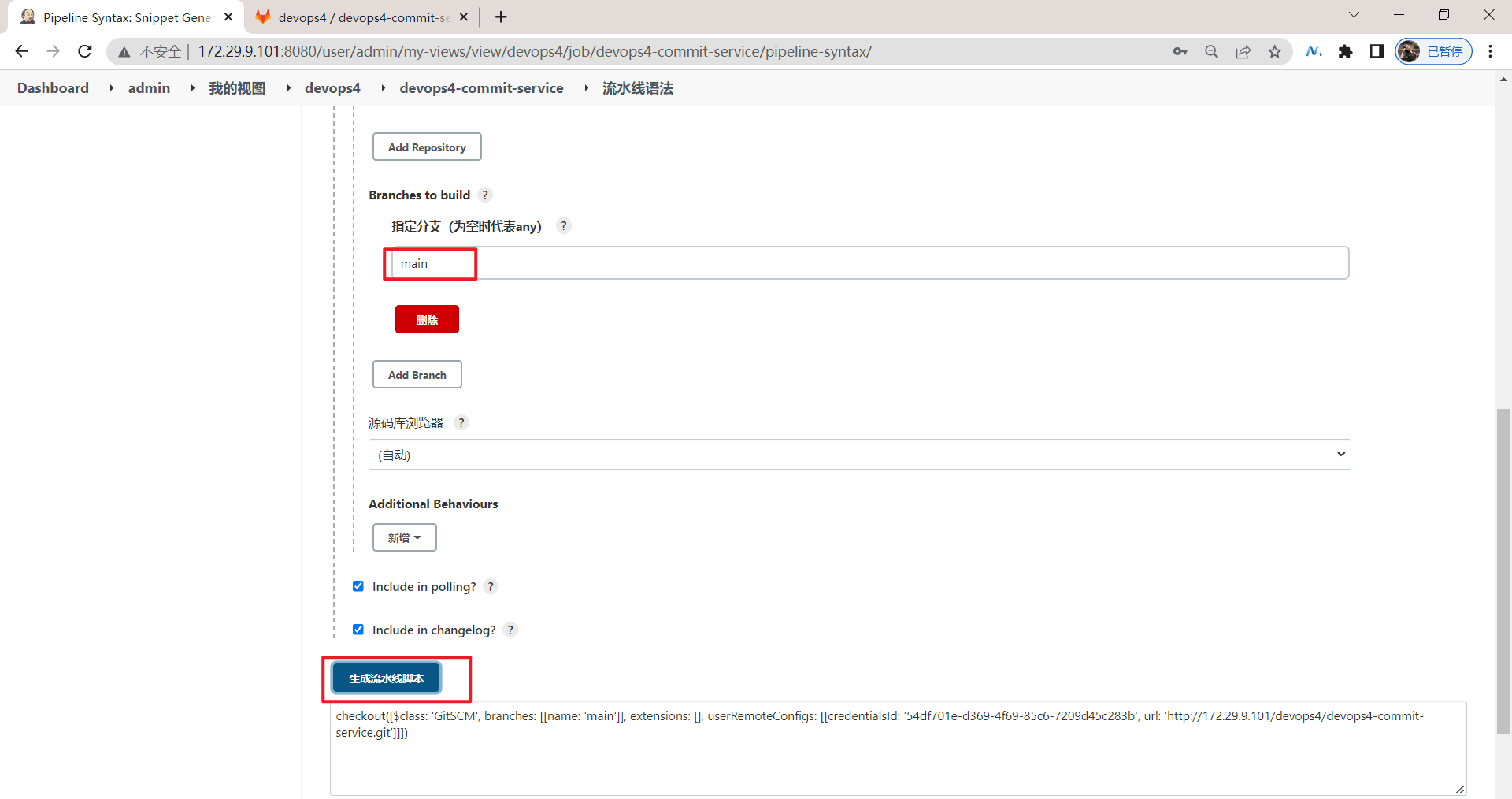Grab the textarea resize handle corner

(1460, 789)
